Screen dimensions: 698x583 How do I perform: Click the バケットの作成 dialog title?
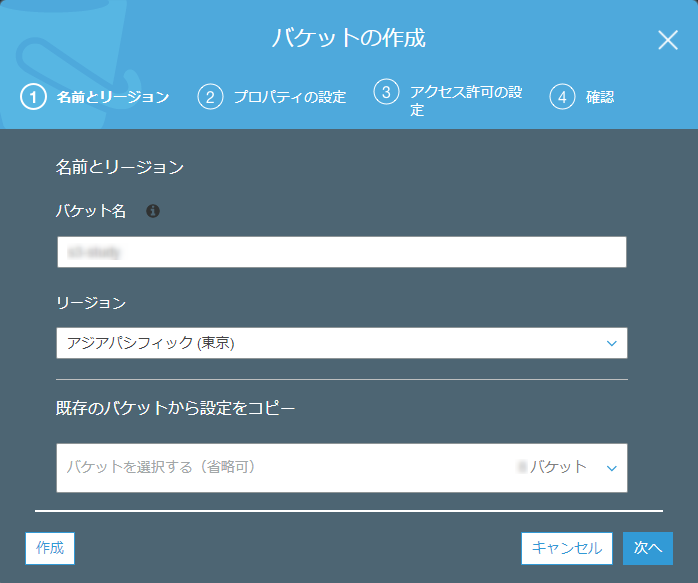pos(349,39)
